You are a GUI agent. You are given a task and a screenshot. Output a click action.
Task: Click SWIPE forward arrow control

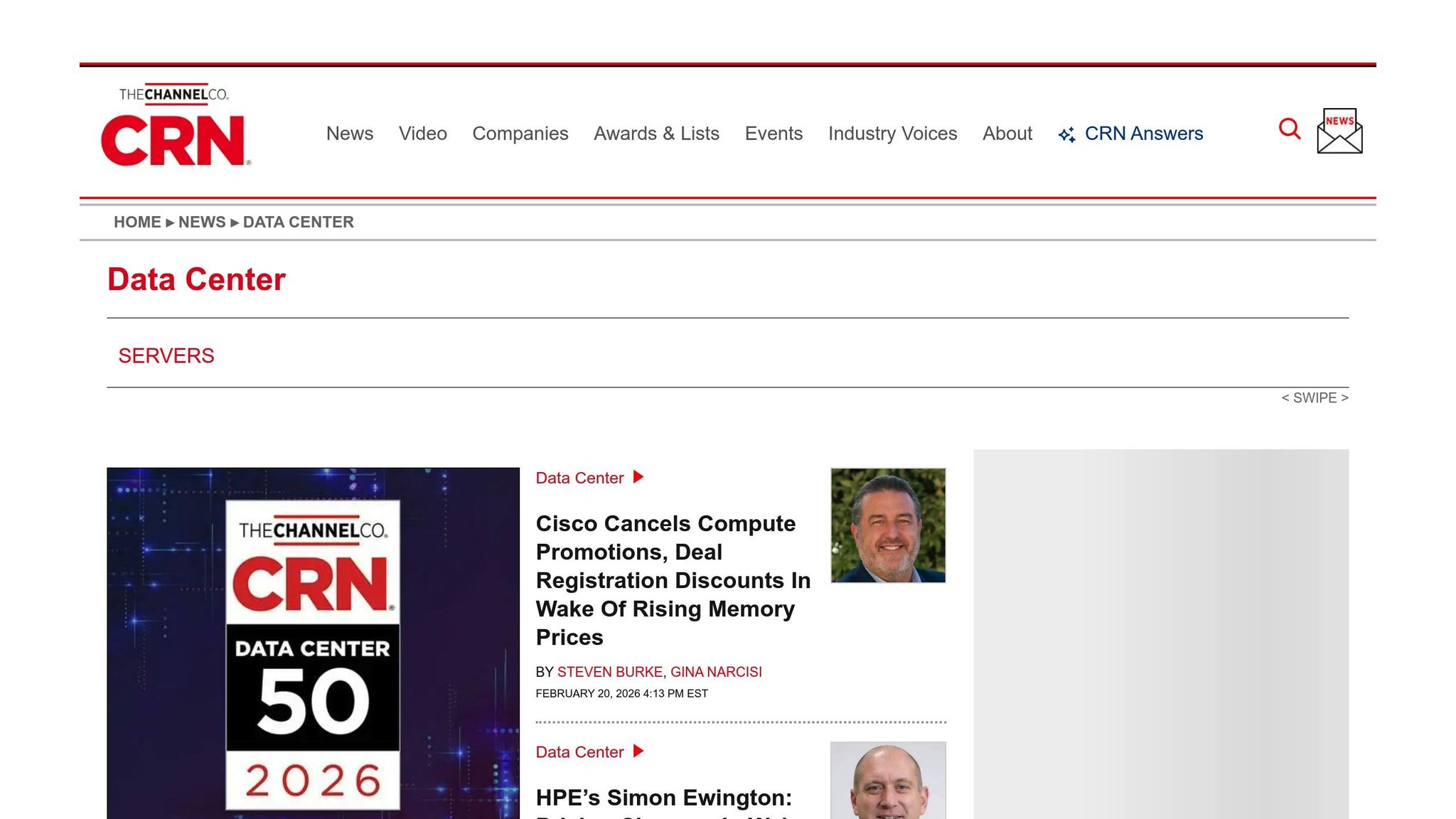tap(1344, 397)
